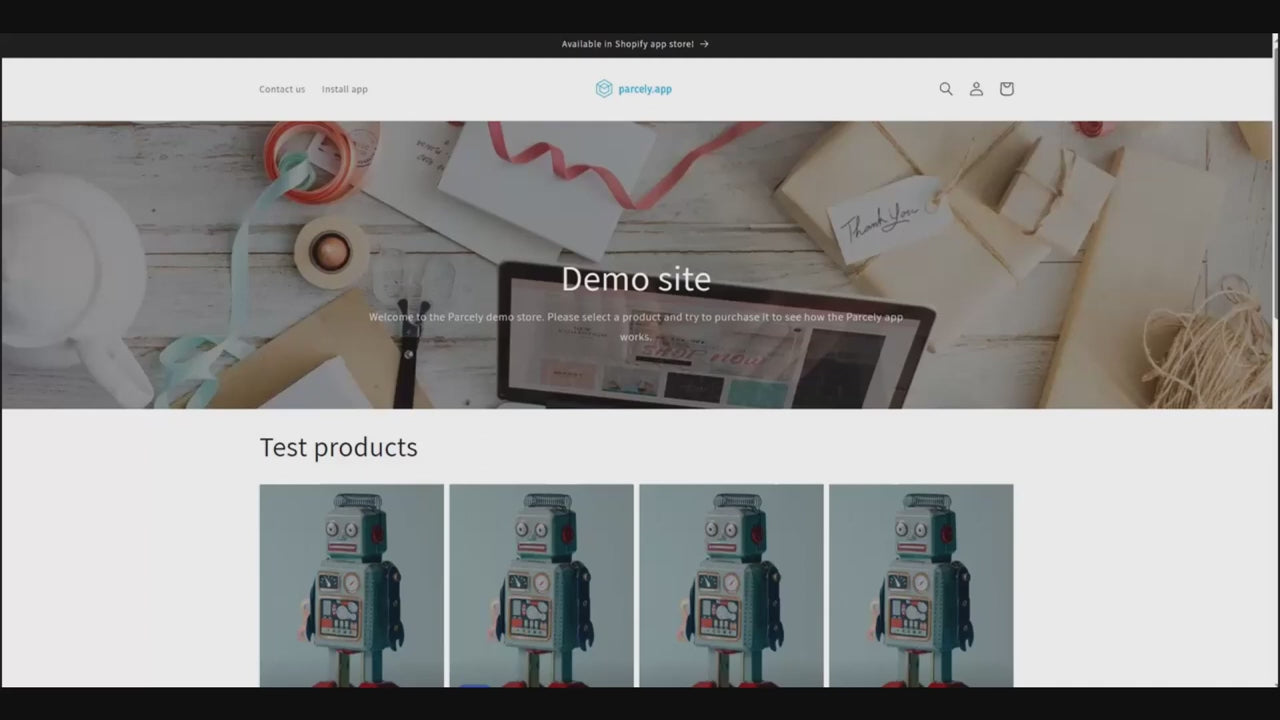Click the parcely.app logo text
This screenshot has height=720, width=1280.
pyautogui.click(x=645, y=89)
